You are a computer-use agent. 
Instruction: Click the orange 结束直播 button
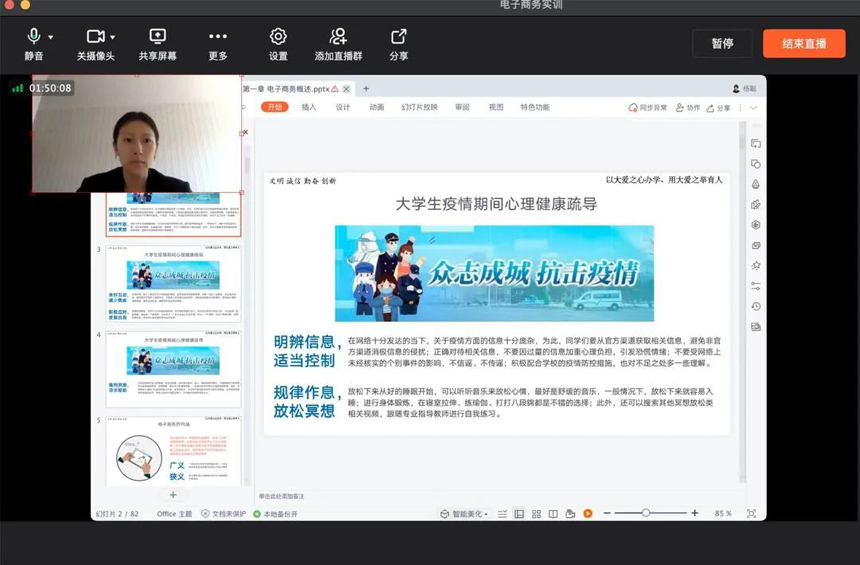[804, 43]
